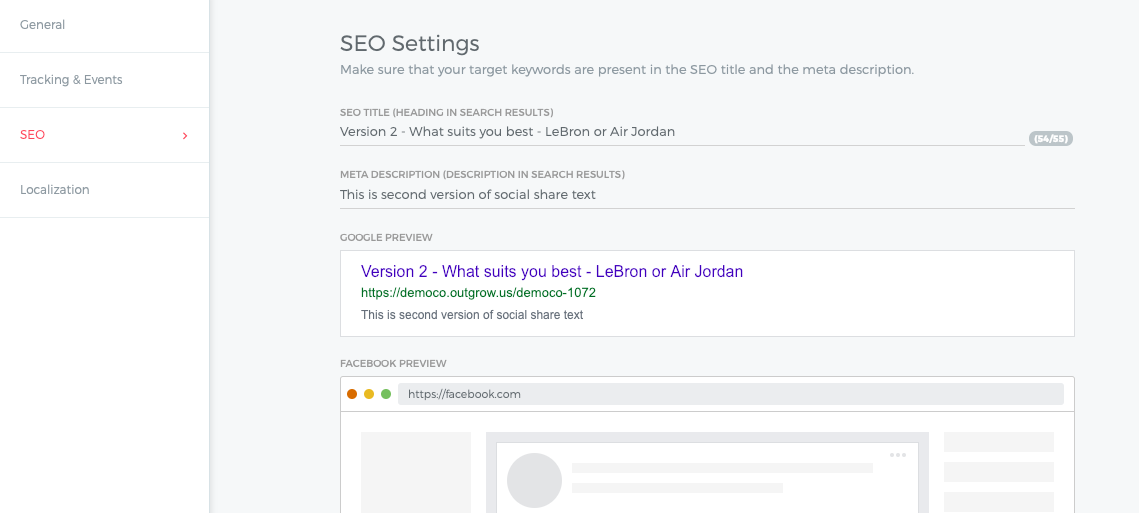Open the General settings tab

(104, 25)
